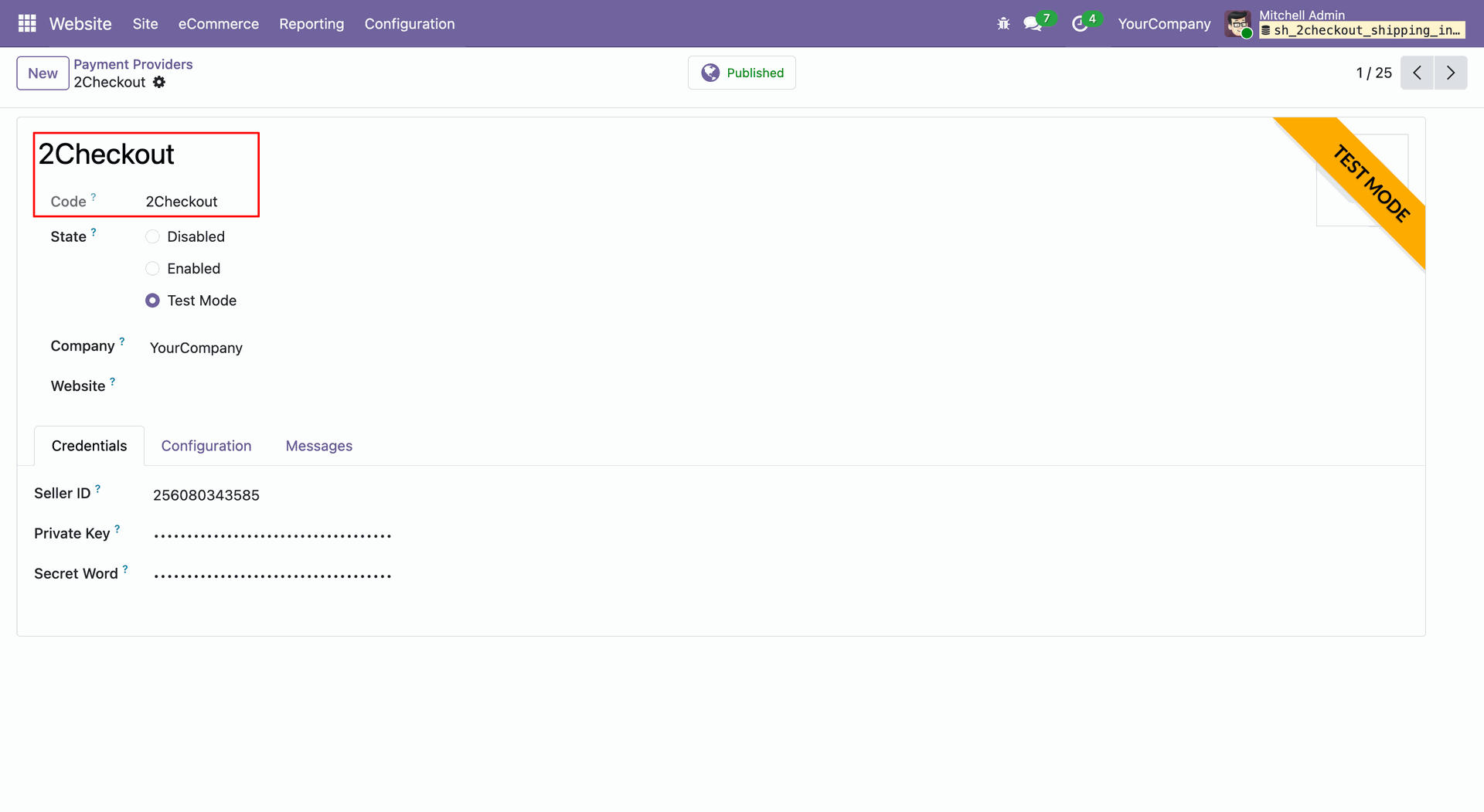Switch to the Configuration tab
This screenshot has width=1484, height=812.
coord(206,446)
